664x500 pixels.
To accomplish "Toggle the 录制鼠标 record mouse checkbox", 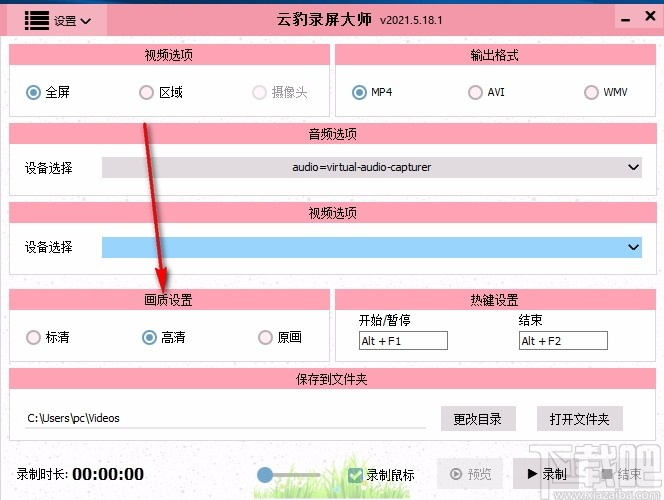I will [355, 475].
